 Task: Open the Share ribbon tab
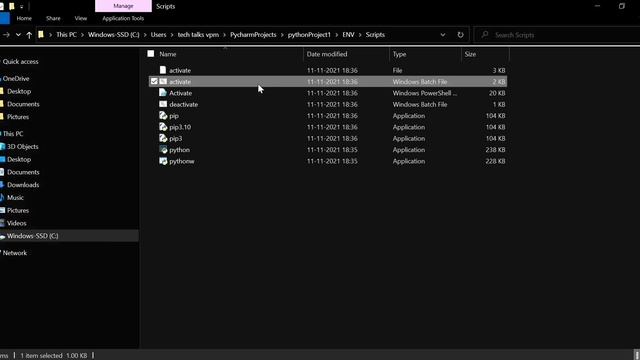pyautogui.click(x=53, y=18)
